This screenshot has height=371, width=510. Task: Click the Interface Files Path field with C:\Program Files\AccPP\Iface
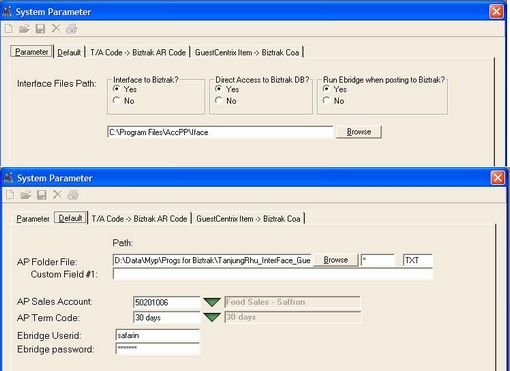(220, 132)
